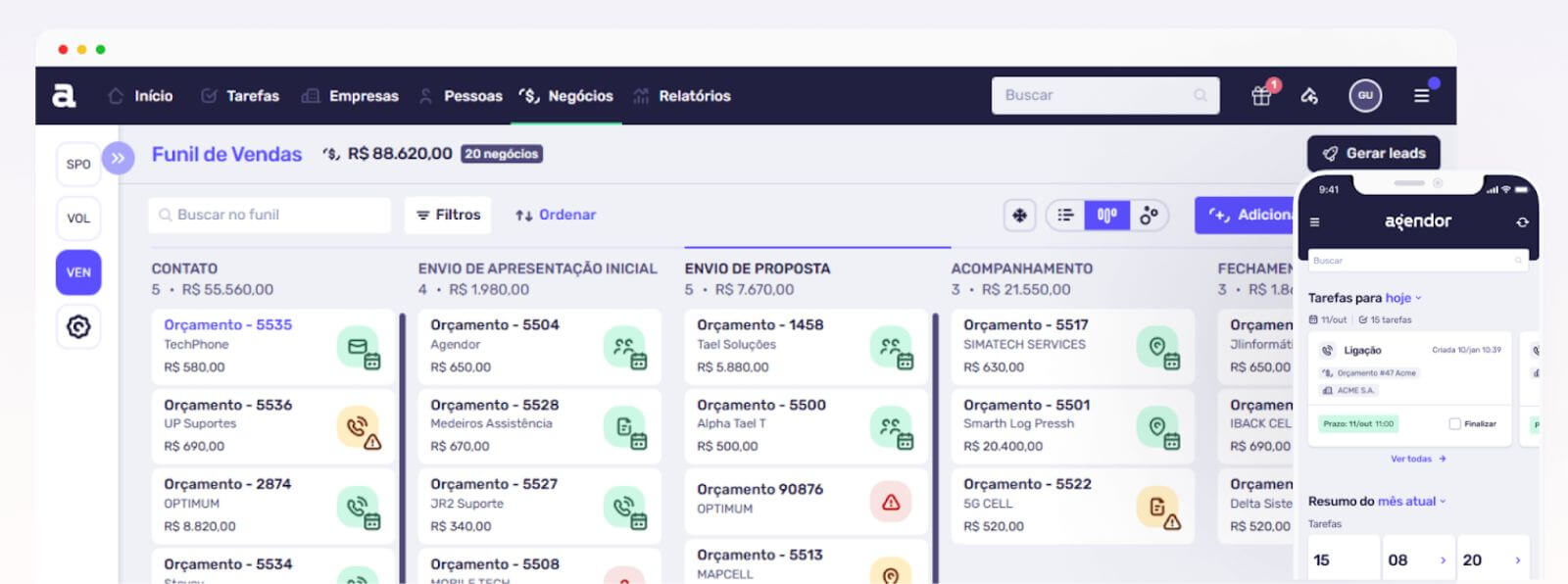
Task: Click sync refresh icon in mobile app
Action: tap(1522, 222)
